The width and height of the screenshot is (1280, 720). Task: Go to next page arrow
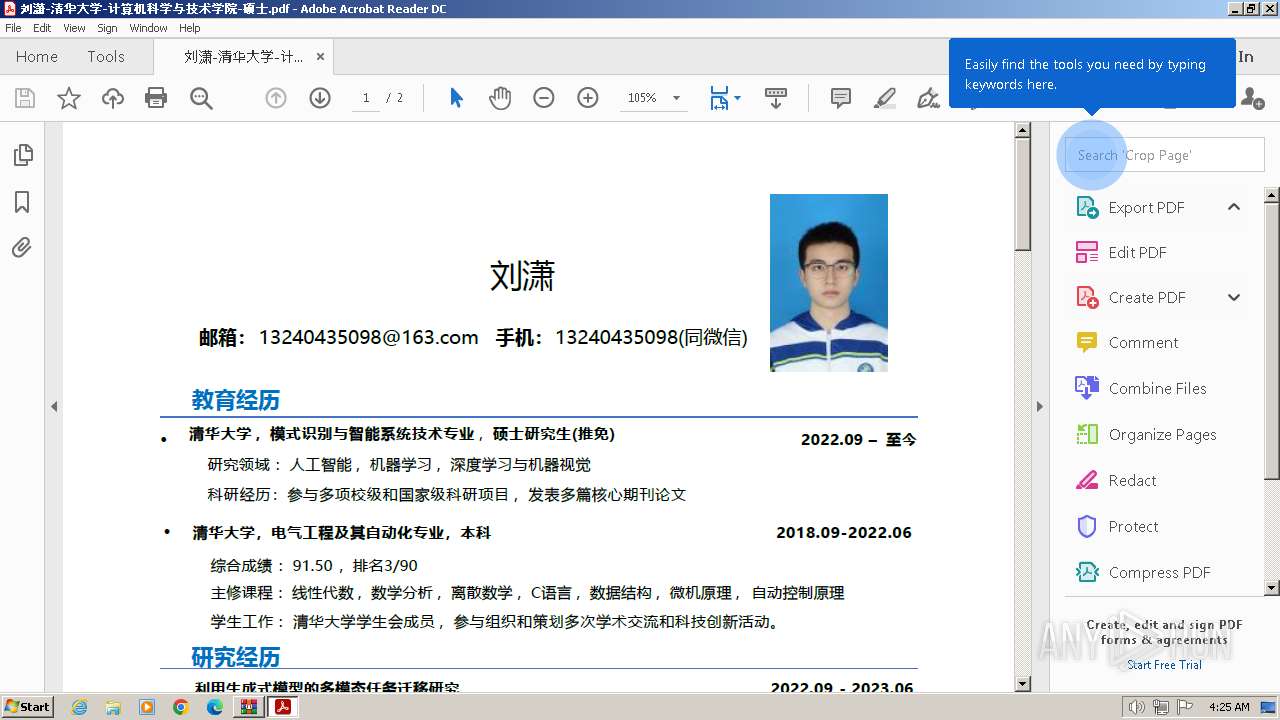tap(320, 98)
